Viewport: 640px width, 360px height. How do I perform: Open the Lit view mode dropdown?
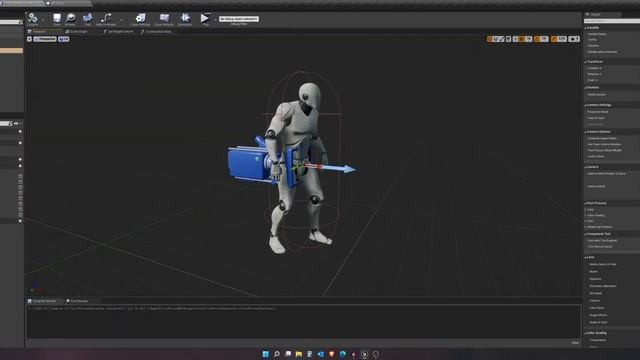(x=64, y=39)
